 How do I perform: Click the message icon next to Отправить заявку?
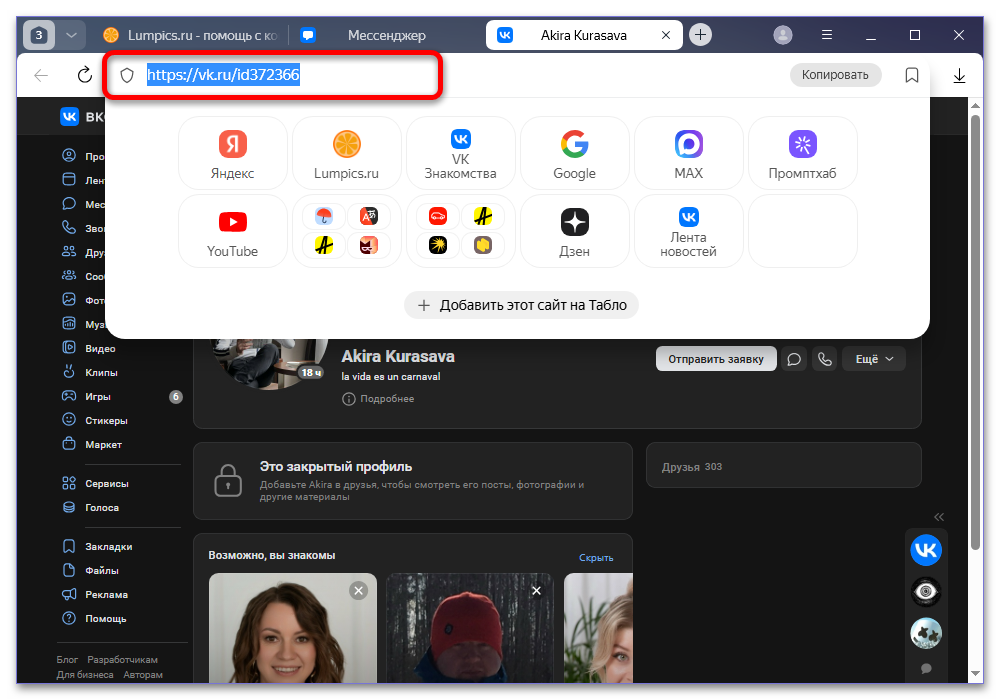pyautogui.click(x=794, y=359)
